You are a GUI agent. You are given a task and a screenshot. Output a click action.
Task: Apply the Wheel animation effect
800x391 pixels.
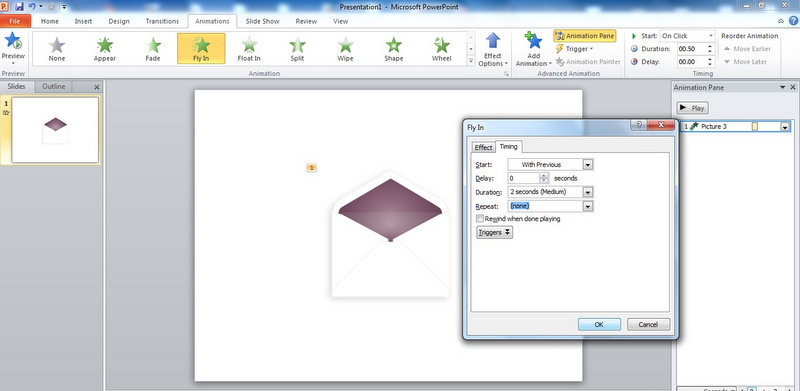441,49
